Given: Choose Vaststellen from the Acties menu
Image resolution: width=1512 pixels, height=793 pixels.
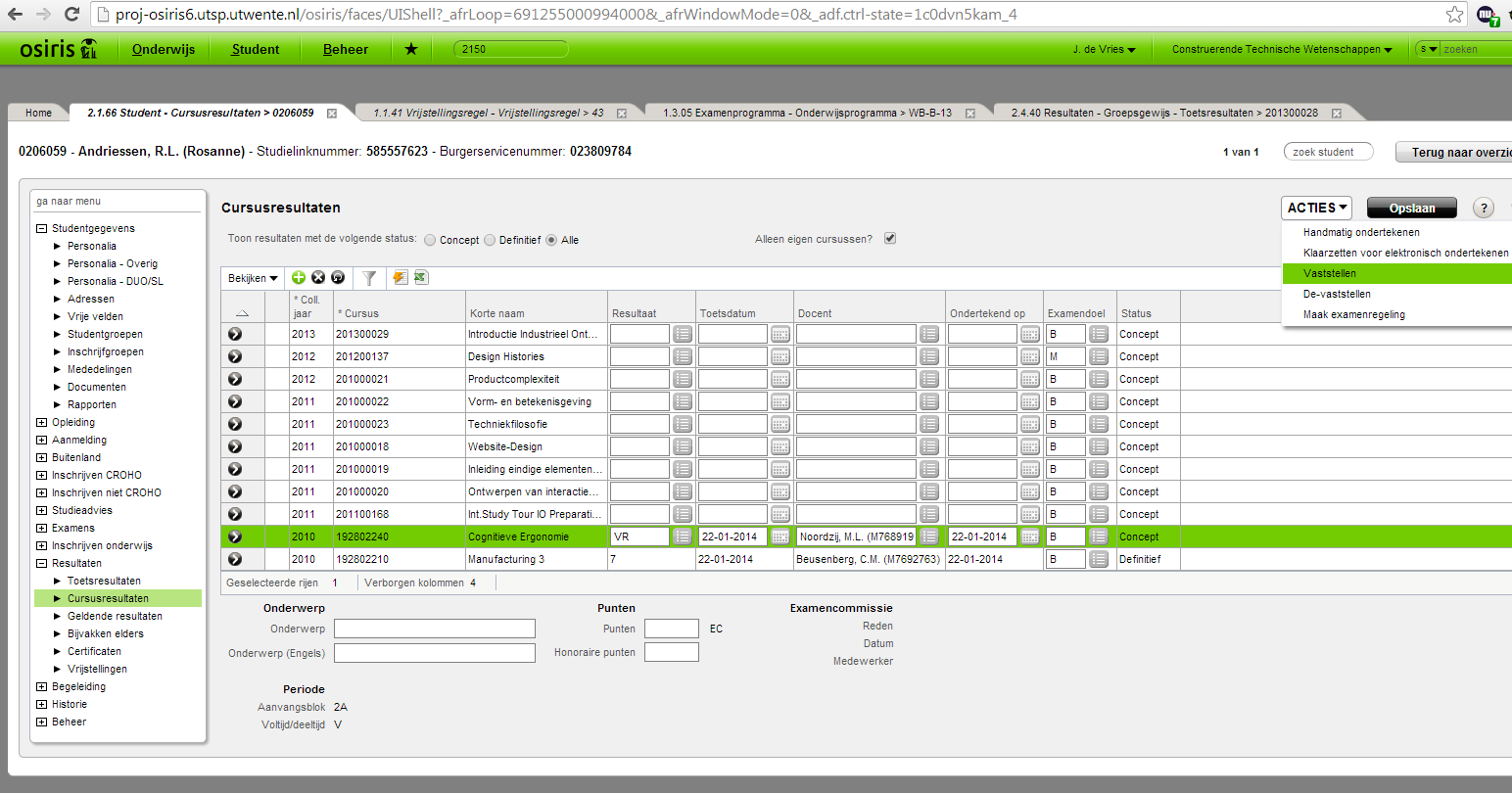Looking at the screenshot, I should coord(1396,273).
